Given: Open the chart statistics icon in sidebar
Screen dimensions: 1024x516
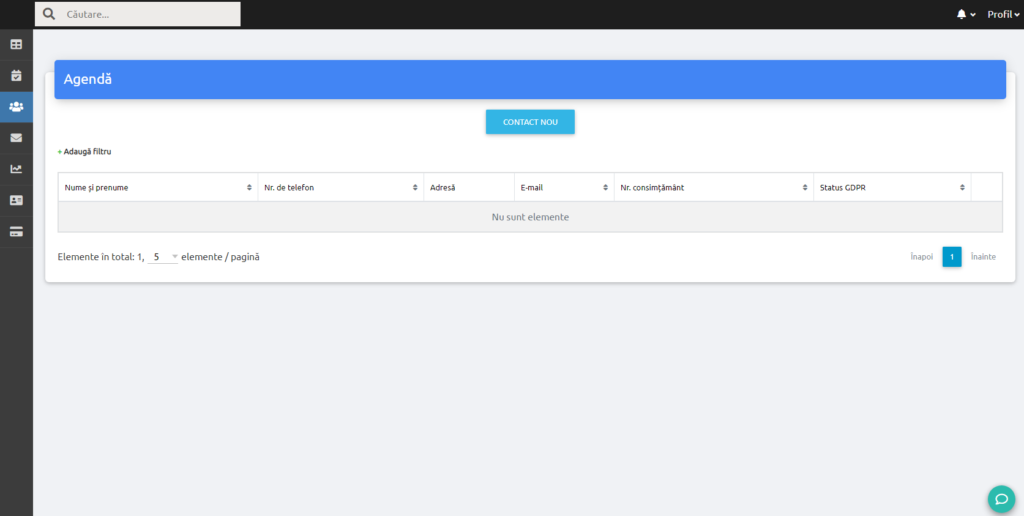Looking at the screenshot, I should pos(16,169).
